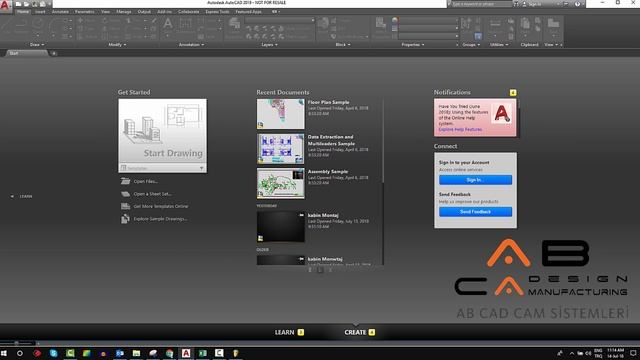Click the yellow notifications count badge
Viewport: 640px width, 360px height.
[513, 93]
